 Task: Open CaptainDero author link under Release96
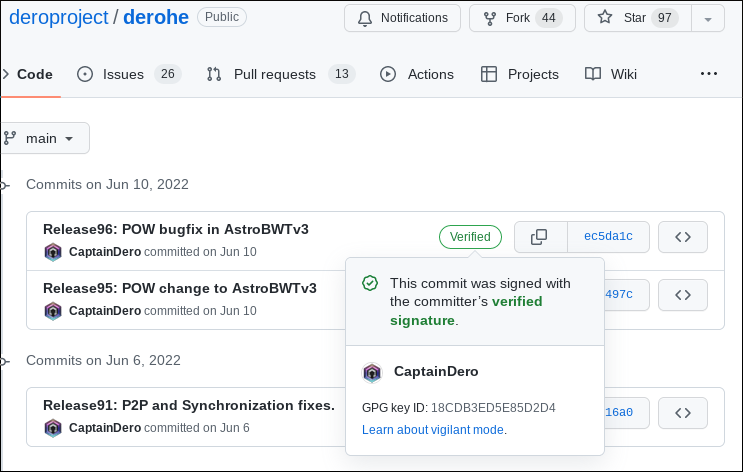tap(105, 252)
